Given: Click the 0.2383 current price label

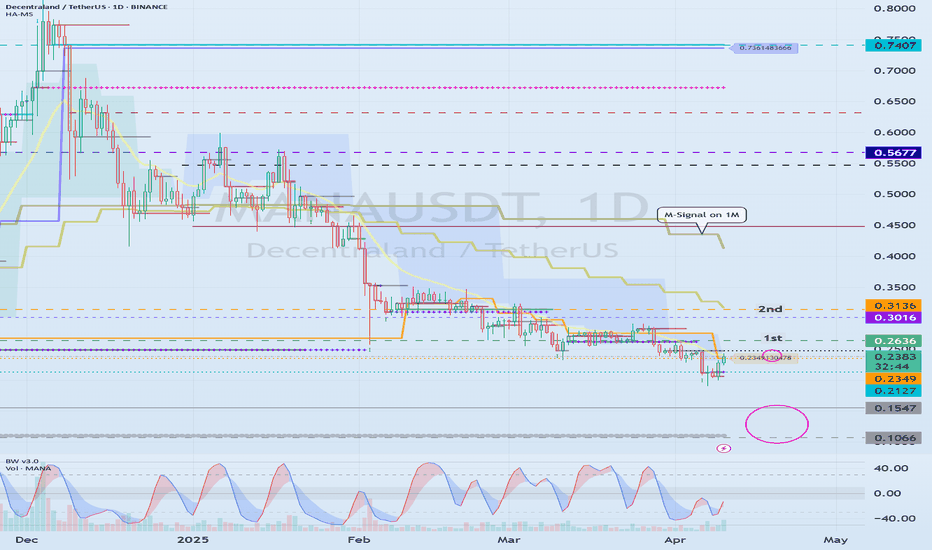Looking at the screenshot, I should (x=893, y=356).
